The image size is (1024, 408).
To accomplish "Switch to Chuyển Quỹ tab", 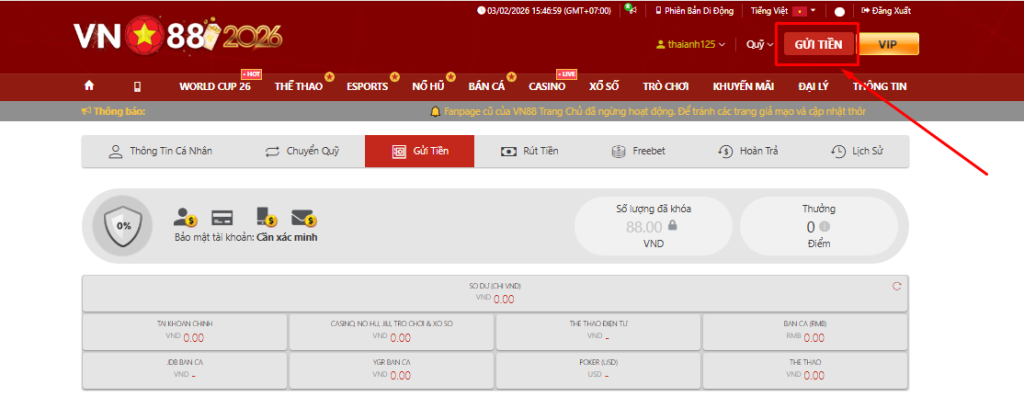I will click(x=302, y=151).
